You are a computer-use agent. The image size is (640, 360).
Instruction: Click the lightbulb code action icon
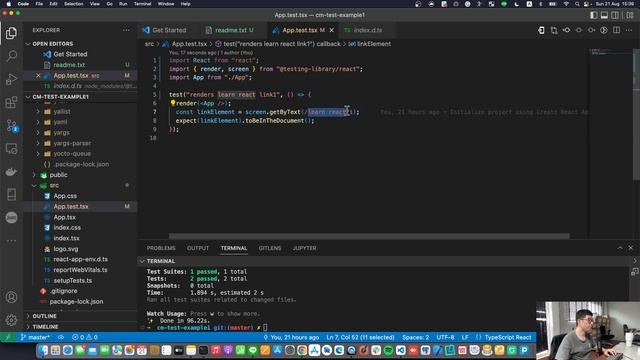(x=173, y=103)
